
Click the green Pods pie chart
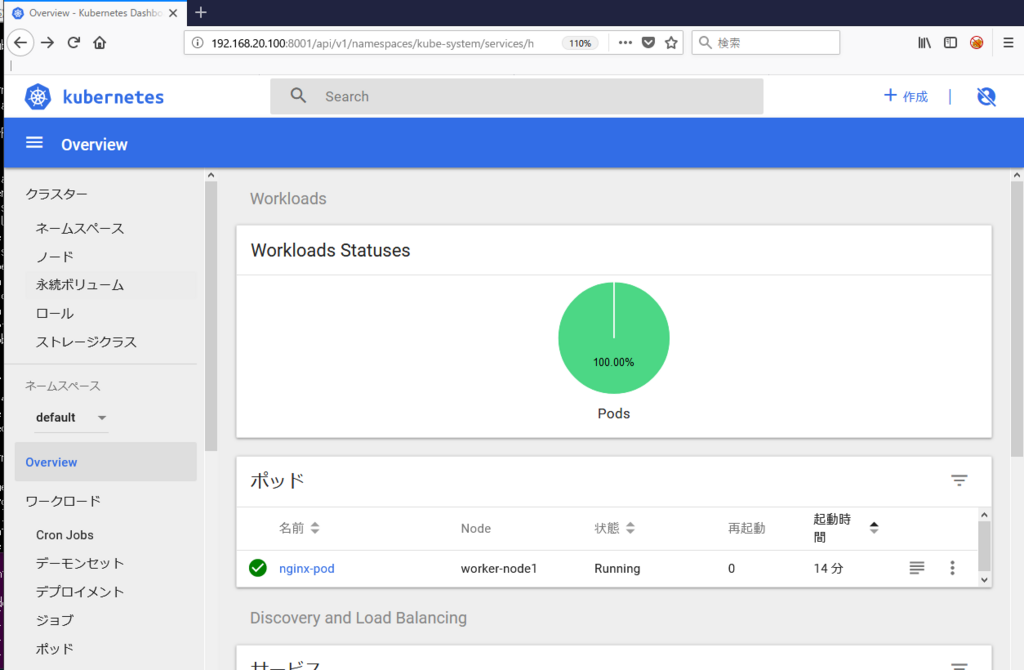tap(614, 338)
